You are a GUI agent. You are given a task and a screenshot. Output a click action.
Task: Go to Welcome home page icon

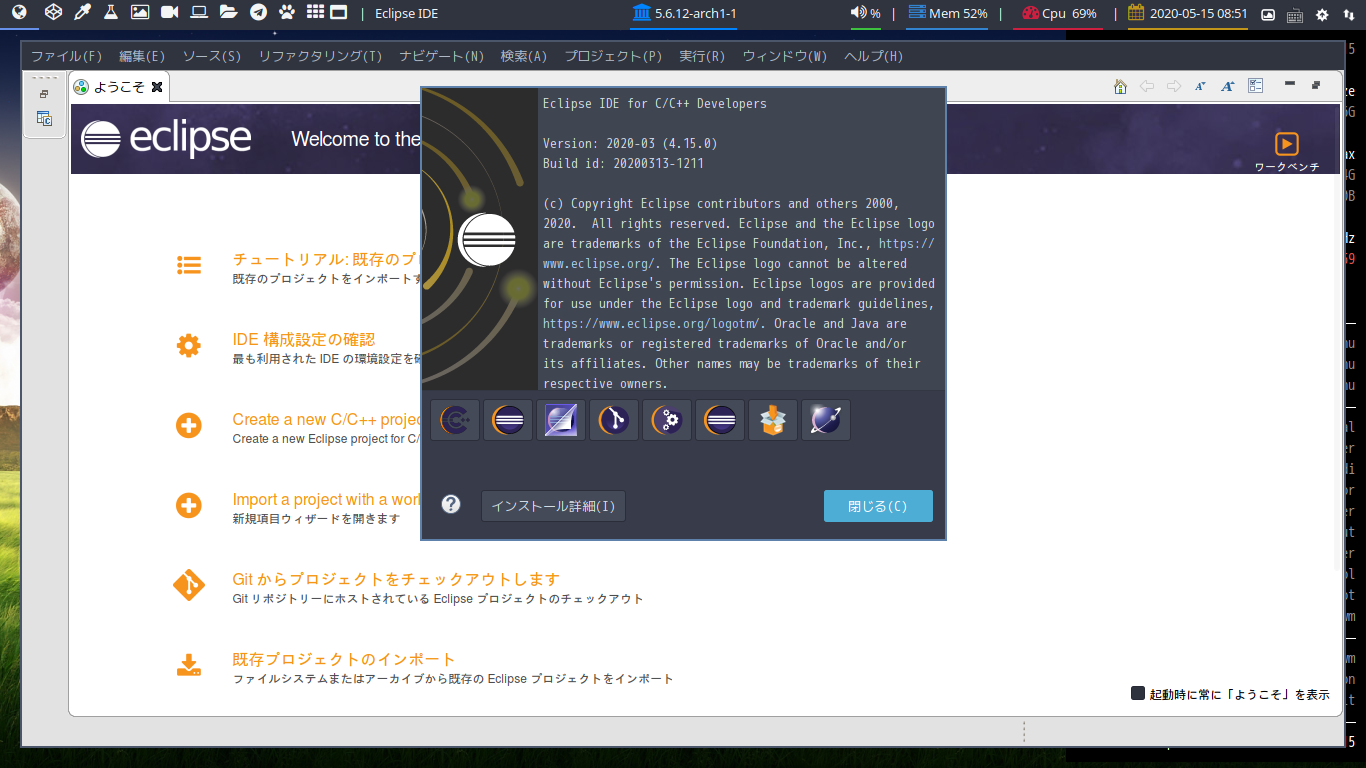click(1121, 87)
